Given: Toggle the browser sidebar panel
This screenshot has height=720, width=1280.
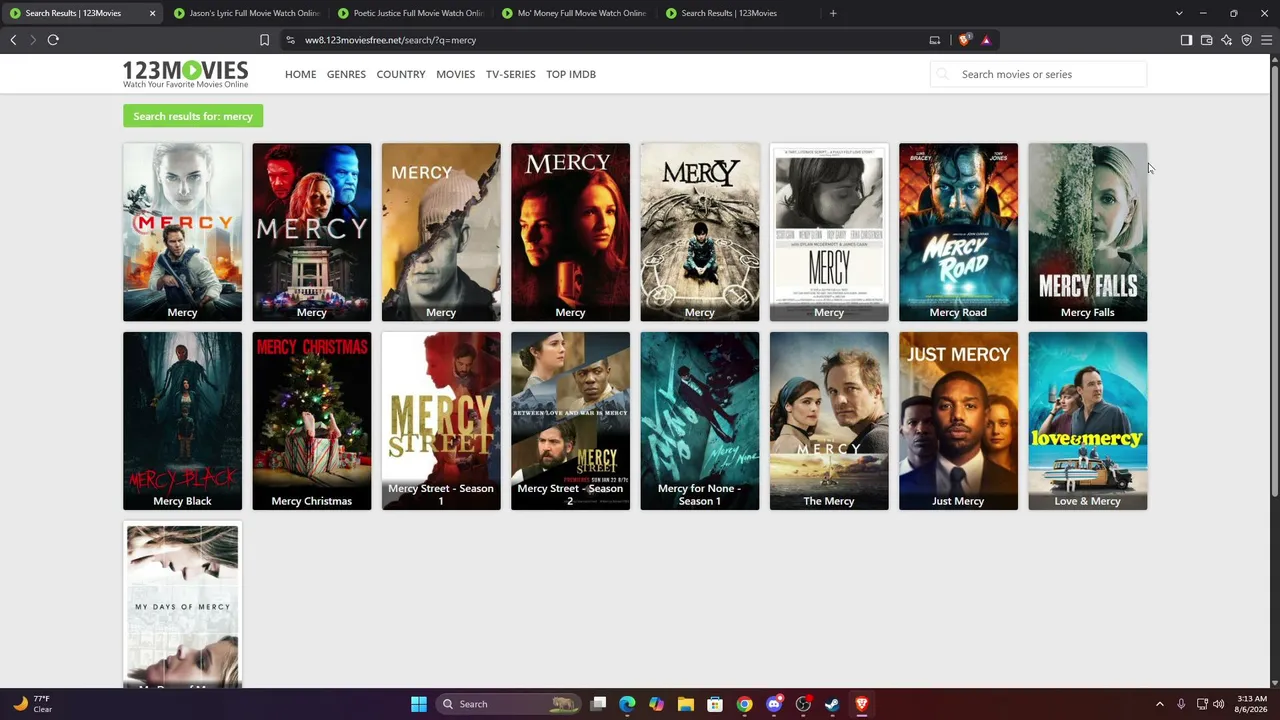Looking at the screenshot, I should (1186, 40).
